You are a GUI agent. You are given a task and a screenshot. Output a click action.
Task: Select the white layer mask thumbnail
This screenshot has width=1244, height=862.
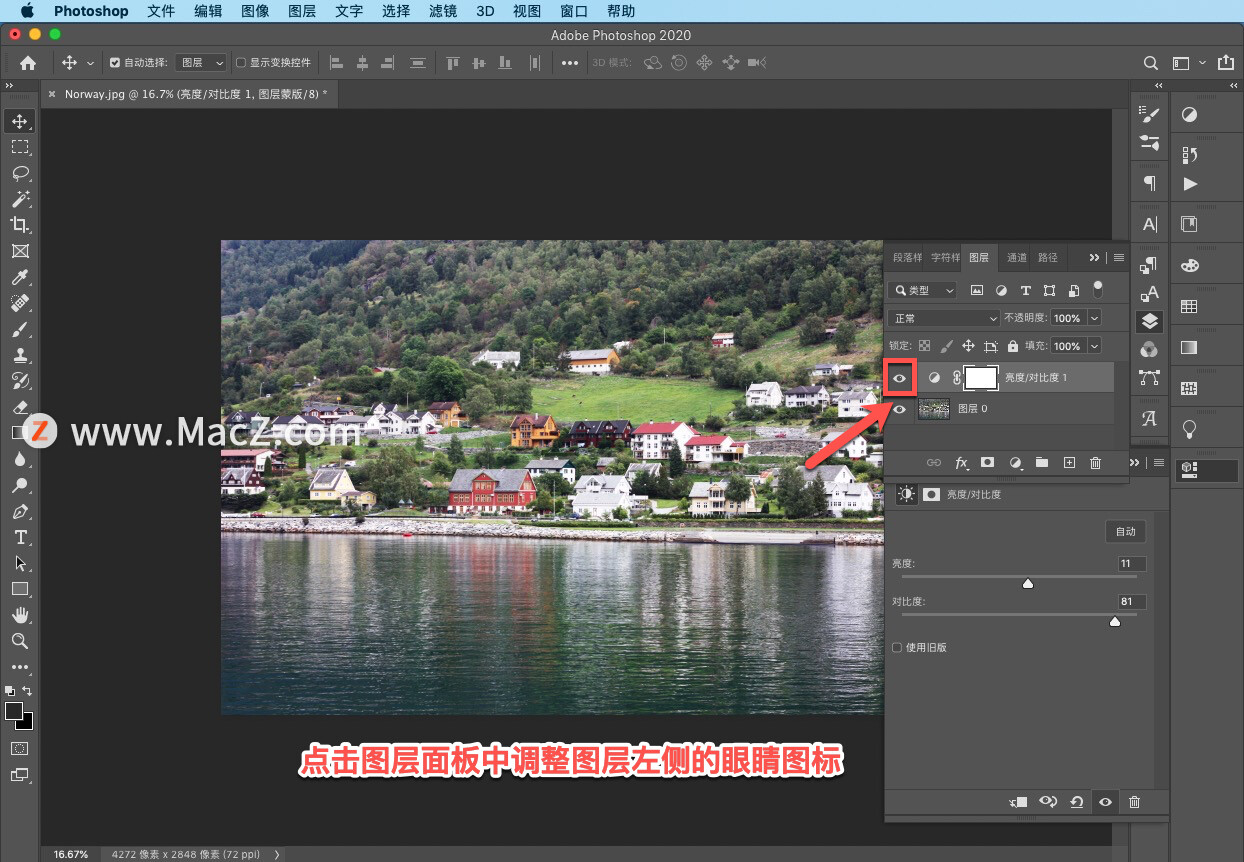click(981, 377)
